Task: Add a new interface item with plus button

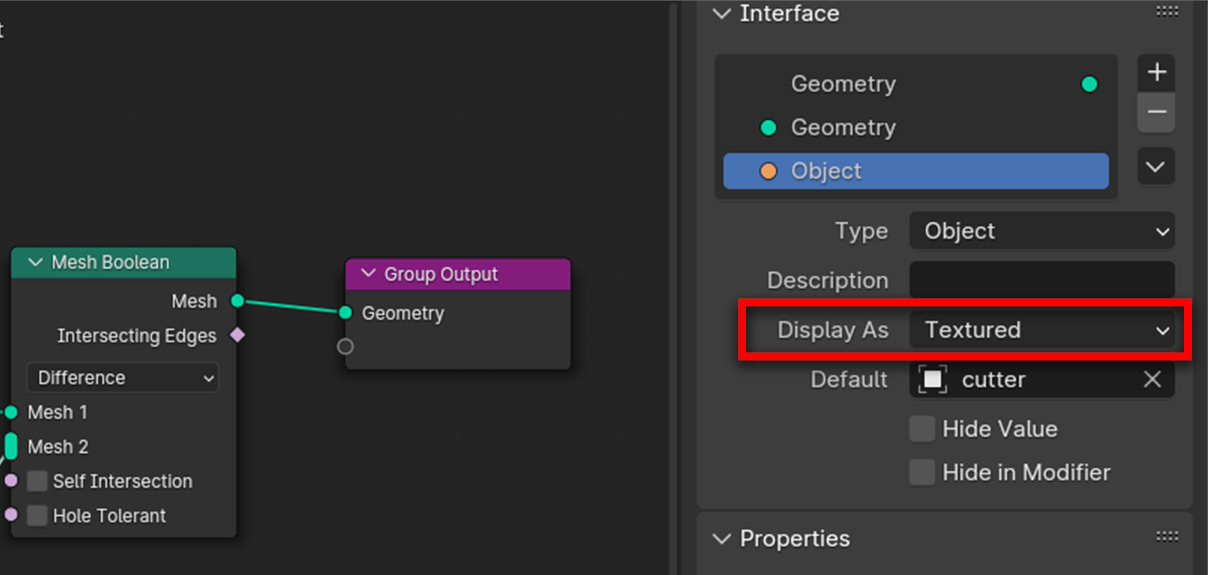Action: [x=1156, y=73]
